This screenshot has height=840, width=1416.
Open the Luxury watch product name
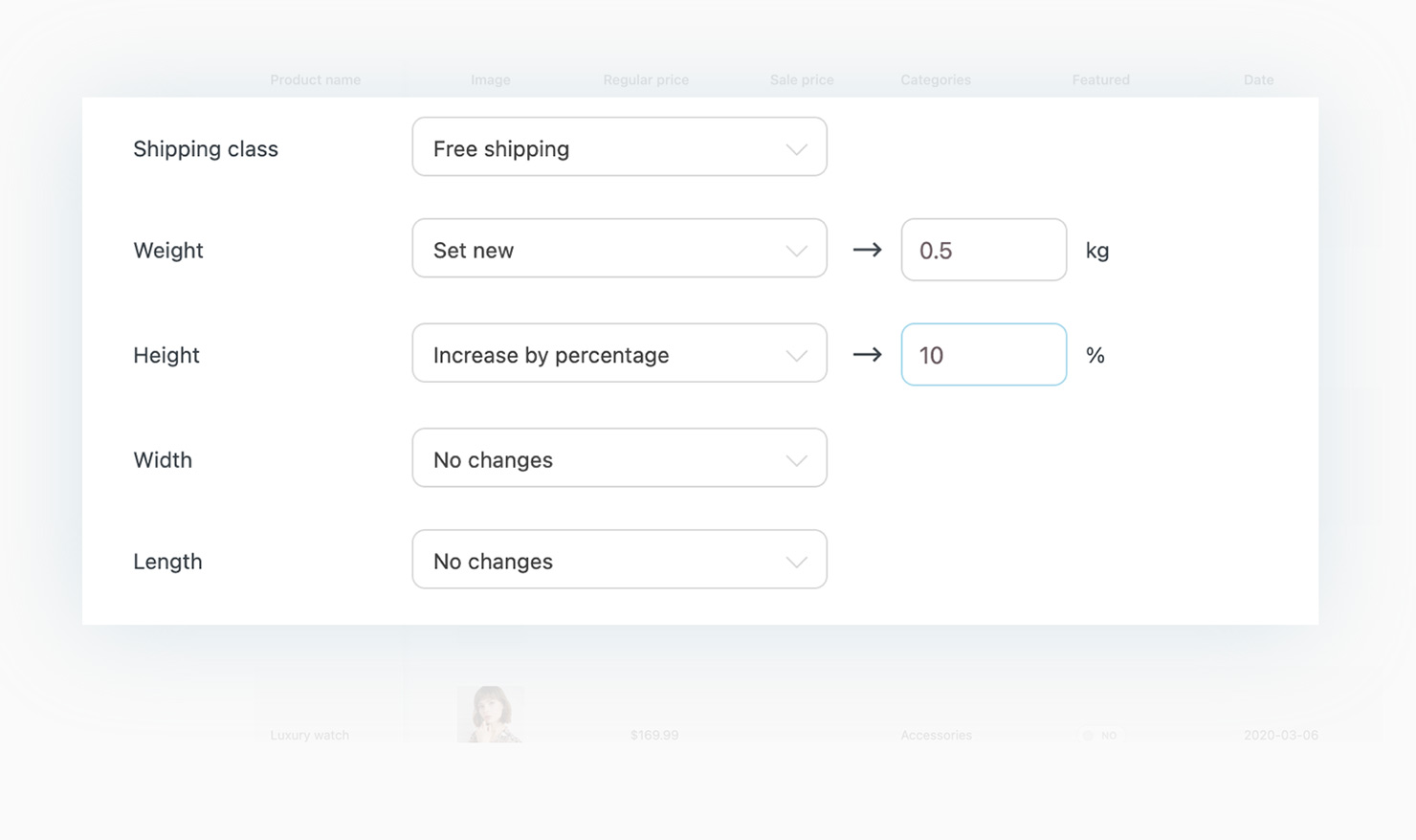click(309, 736)
